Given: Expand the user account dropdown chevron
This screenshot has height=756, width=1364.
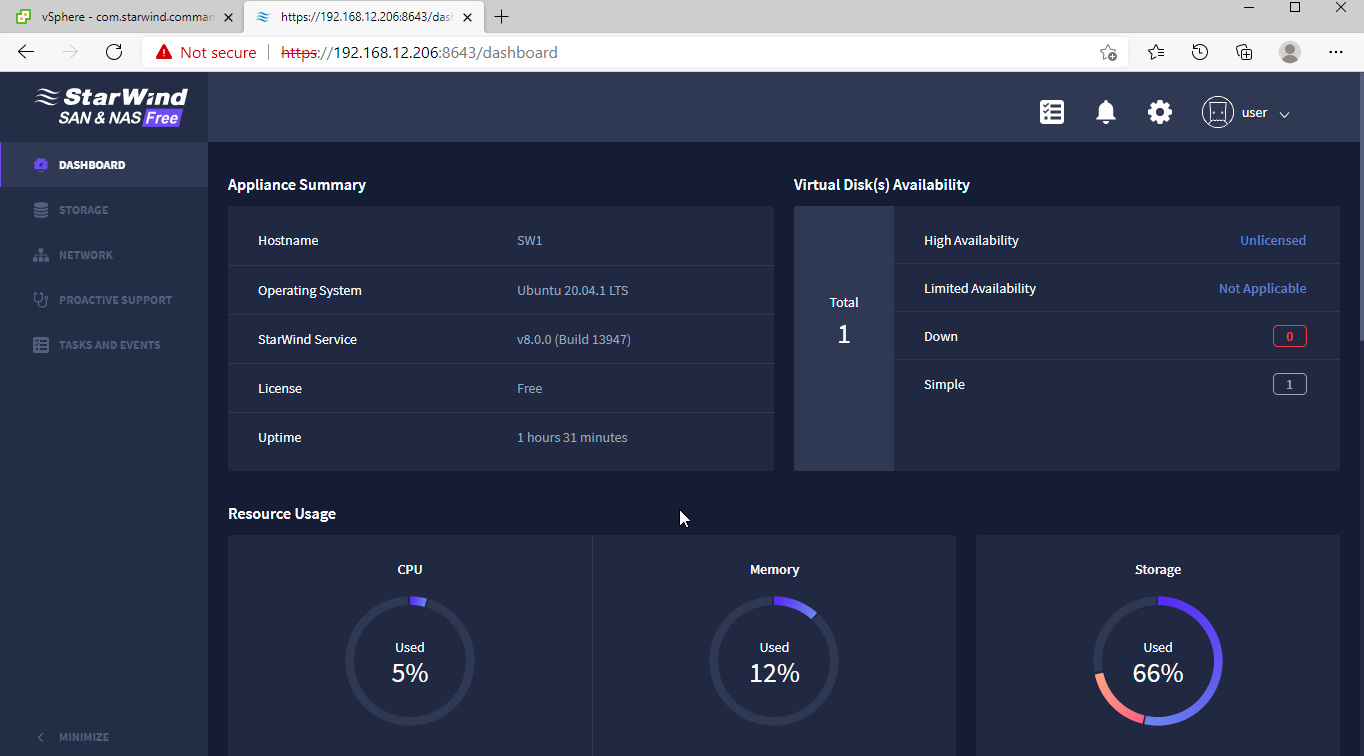Looking at the screenshot, I should (1285, 114).
